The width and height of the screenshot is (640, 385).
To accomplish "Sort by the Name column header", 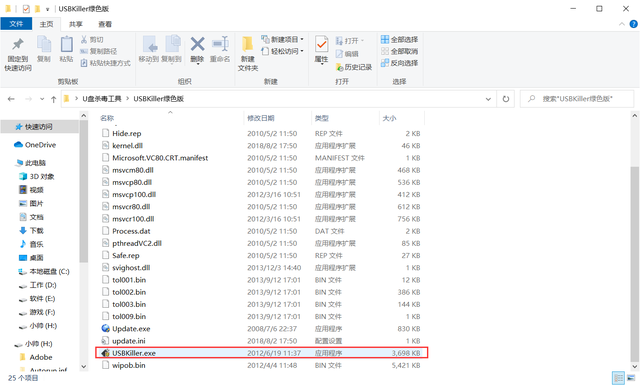I will 107,118.
